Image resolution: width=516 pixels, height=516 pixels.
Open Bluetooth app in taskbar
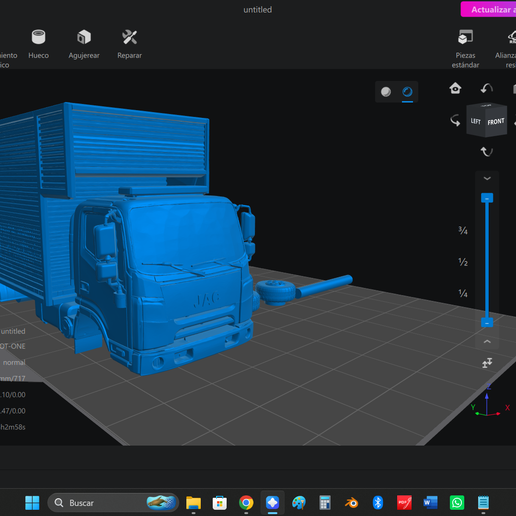point(378,503)
